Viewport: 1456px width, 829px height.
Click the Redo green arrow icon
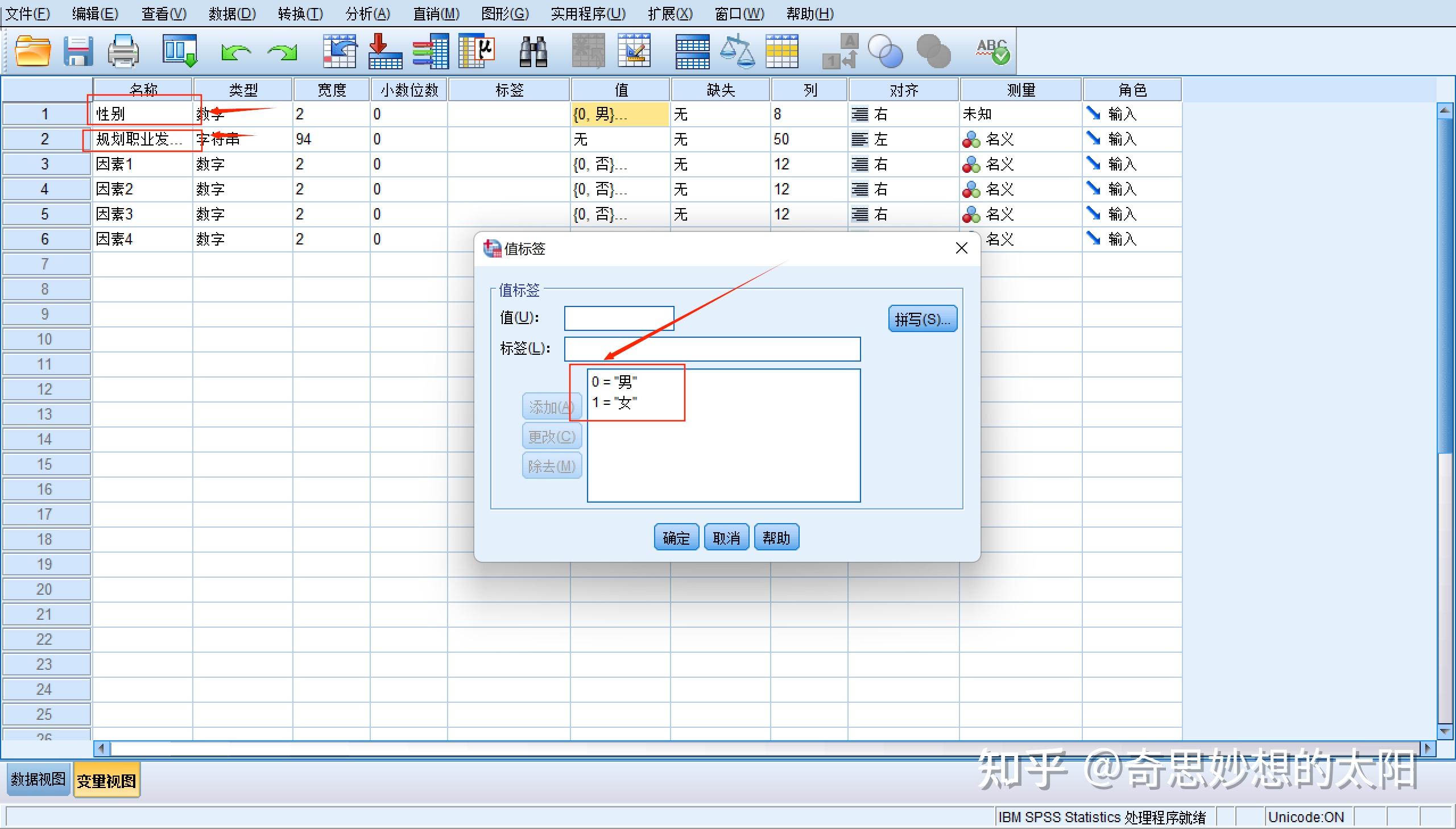[x=283, y=52]
